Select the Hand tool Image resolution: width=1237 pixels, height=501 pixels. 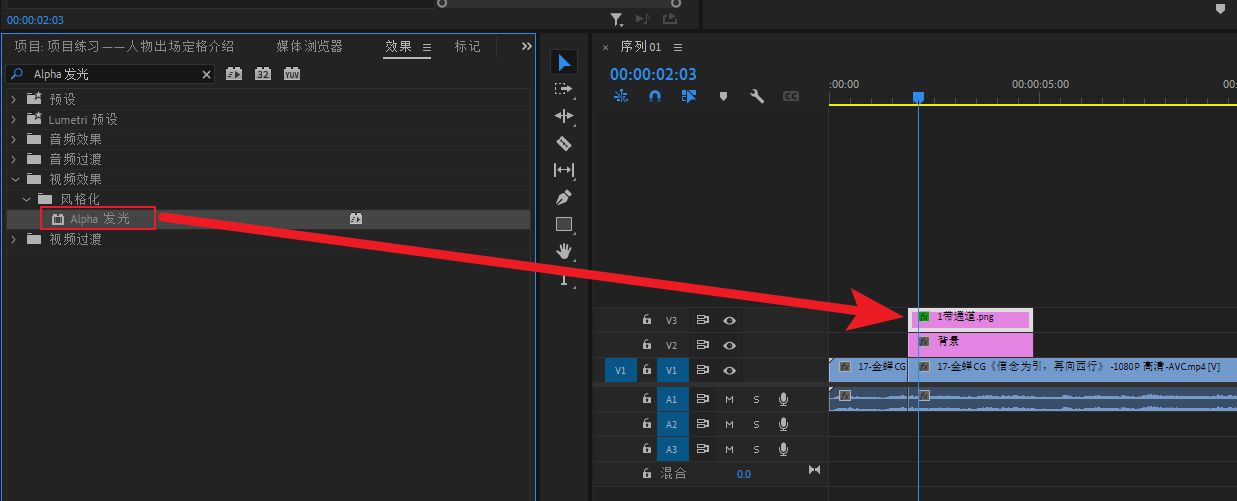[564, 250]
